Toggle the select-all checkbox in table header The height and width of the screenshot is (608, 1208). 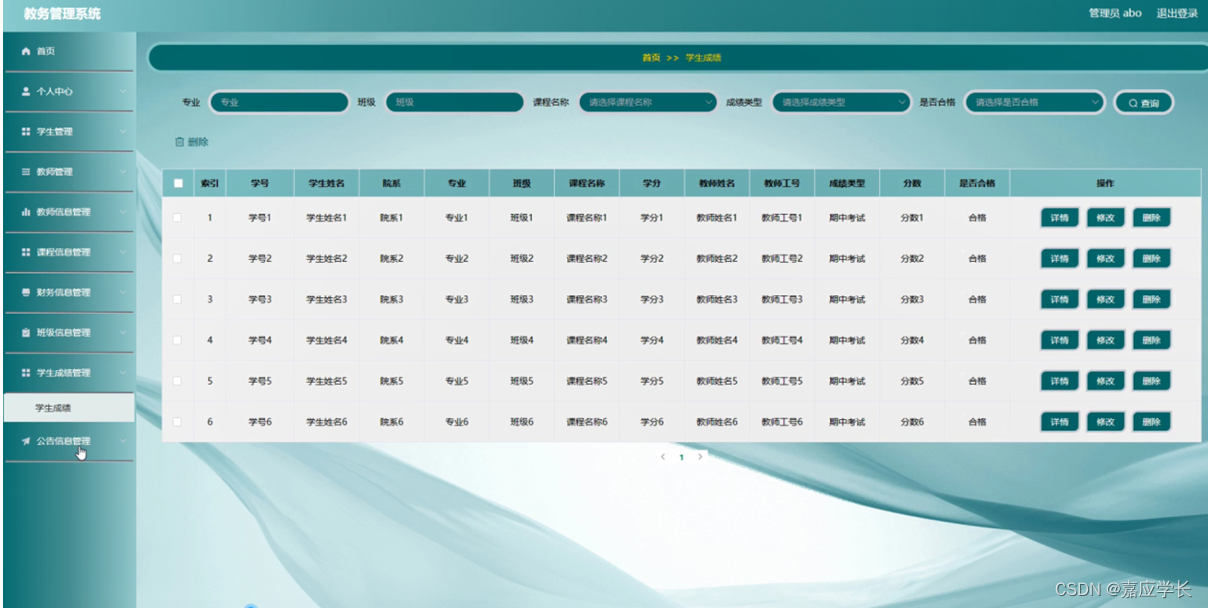coord(178,183)
